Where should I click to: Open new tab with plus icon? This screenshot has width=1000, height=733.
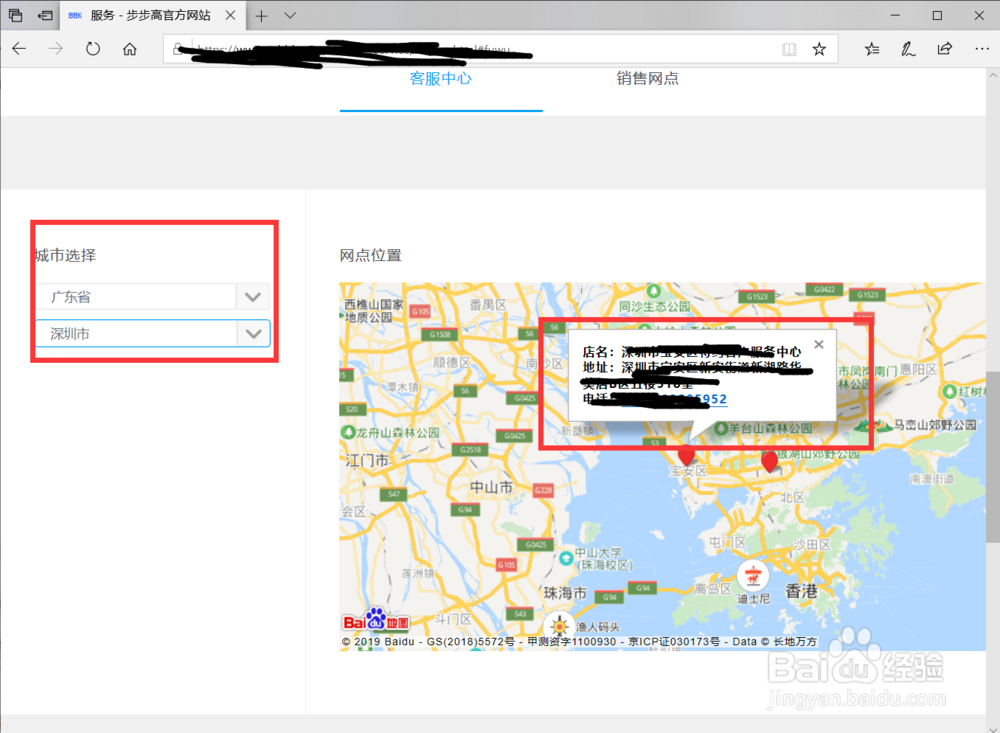coord(261,16)
